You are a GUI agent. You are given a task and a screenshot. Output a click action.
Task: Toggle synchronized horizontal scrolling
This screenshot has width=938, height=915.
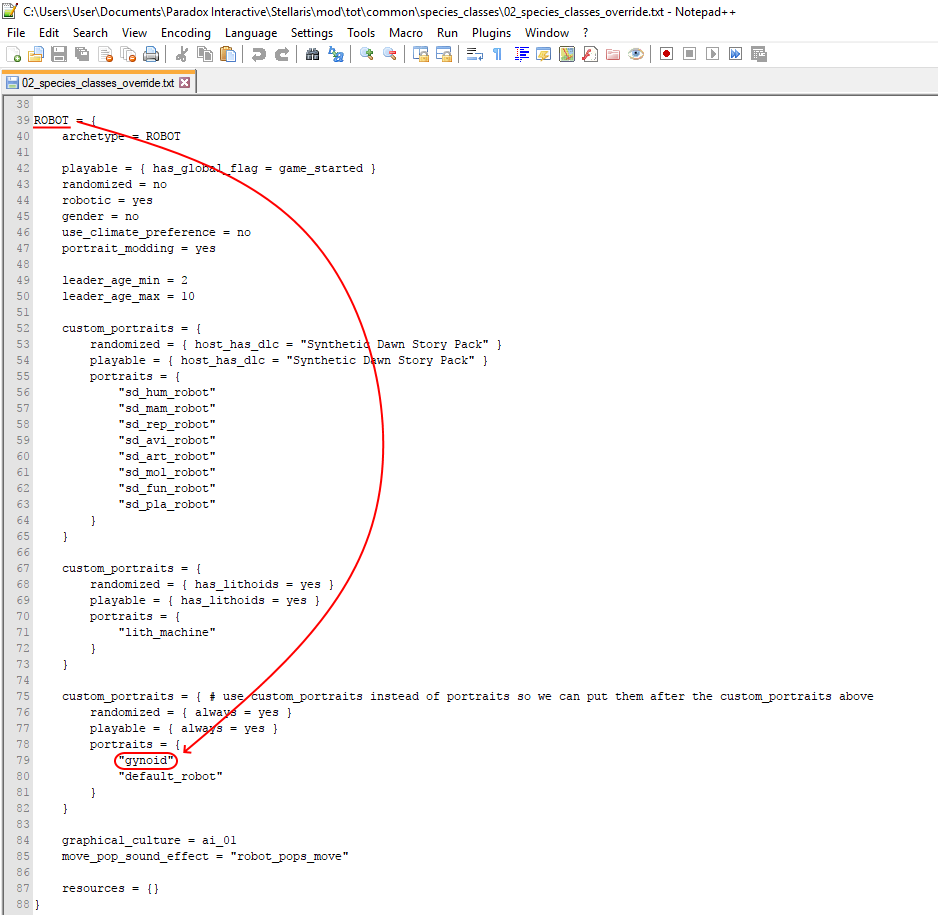point(444,54)
